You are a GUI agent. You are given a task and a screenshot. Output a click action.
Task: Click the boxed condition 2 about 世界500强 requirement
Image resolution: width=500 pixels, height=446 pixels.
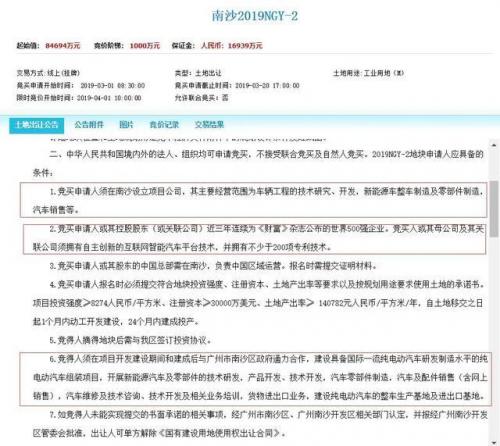tap(254, 239)
